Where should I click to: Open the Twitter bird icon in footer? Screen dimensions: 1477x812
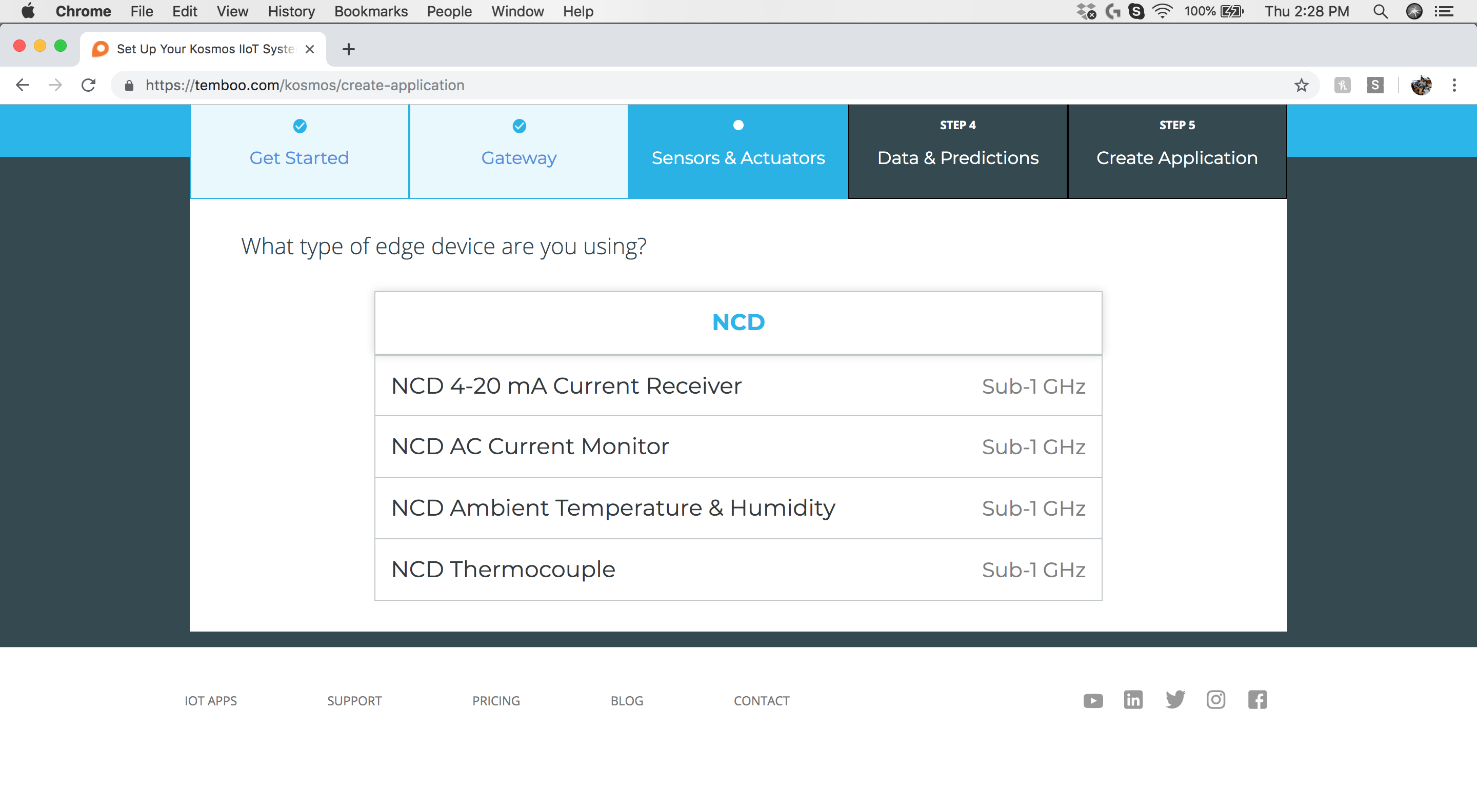(x=1175, y=700)
